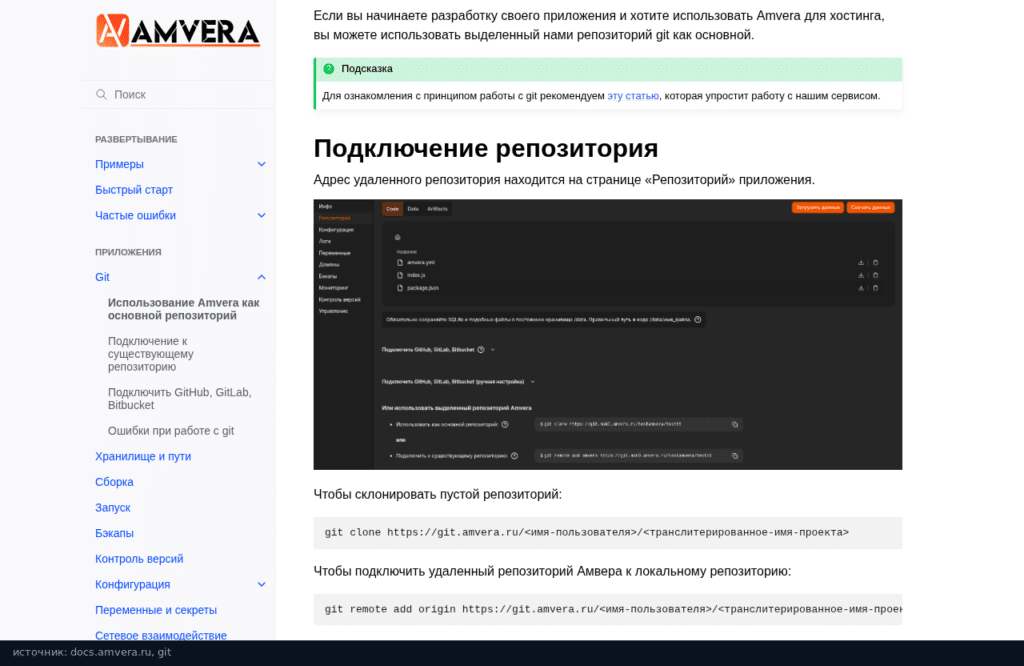Click the git clone code block

pyautogui.click(x=607, y=533)
